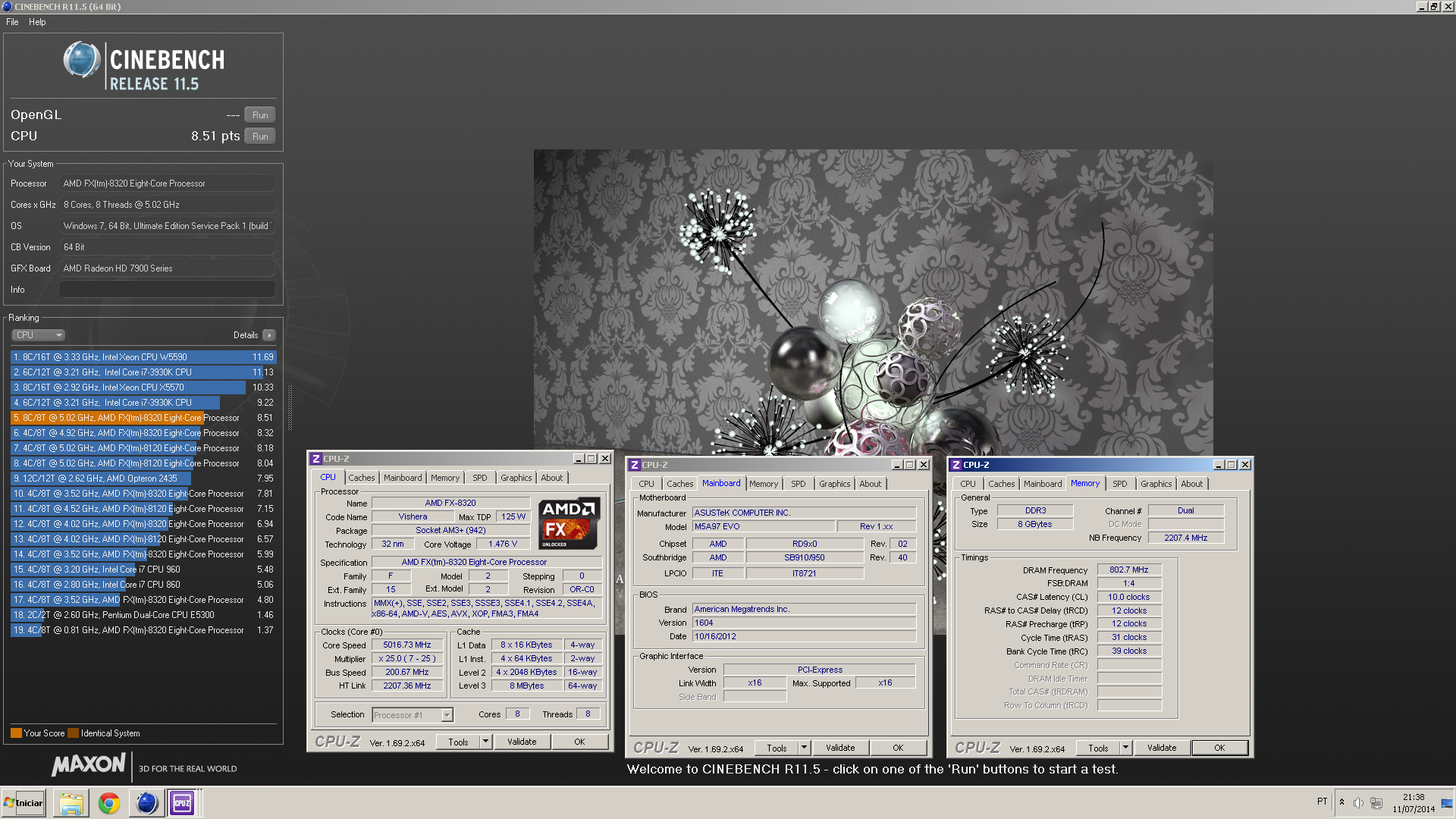Viewport: 1456px width, 819px height.
Task: Open Caches tab in Mainboard CPU-Z window
Action: (680, 484)
